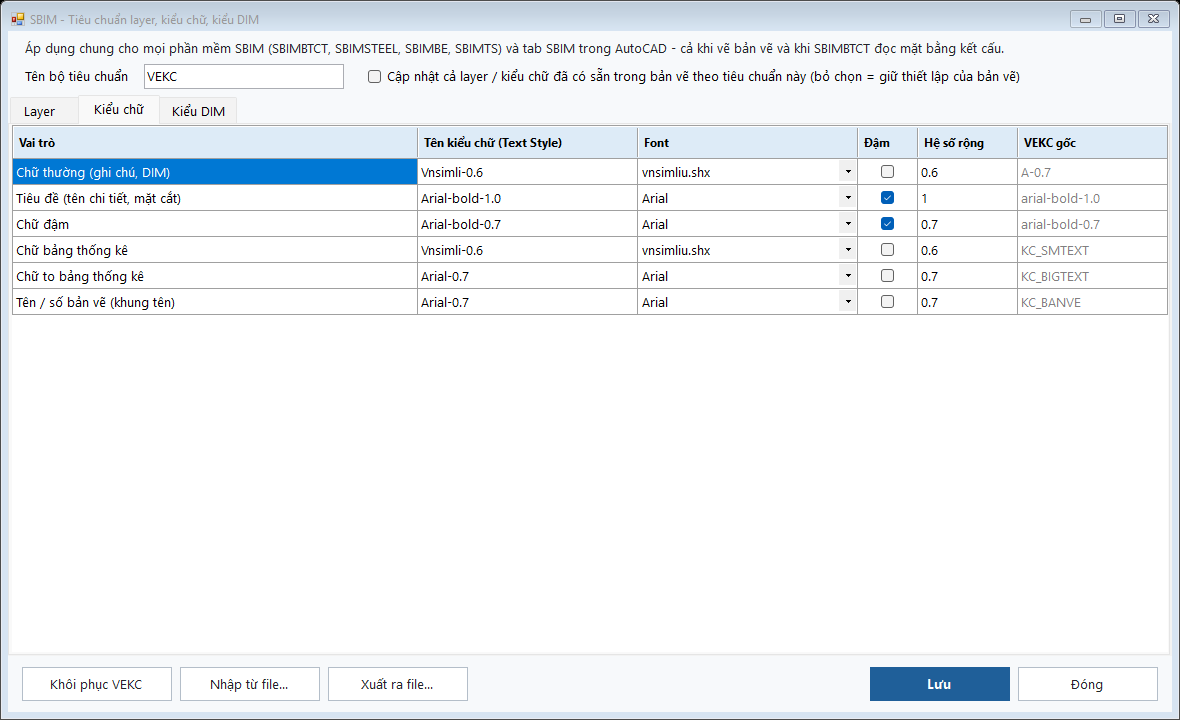Click the 'VEKC gốc' column header

(1092, 143)
